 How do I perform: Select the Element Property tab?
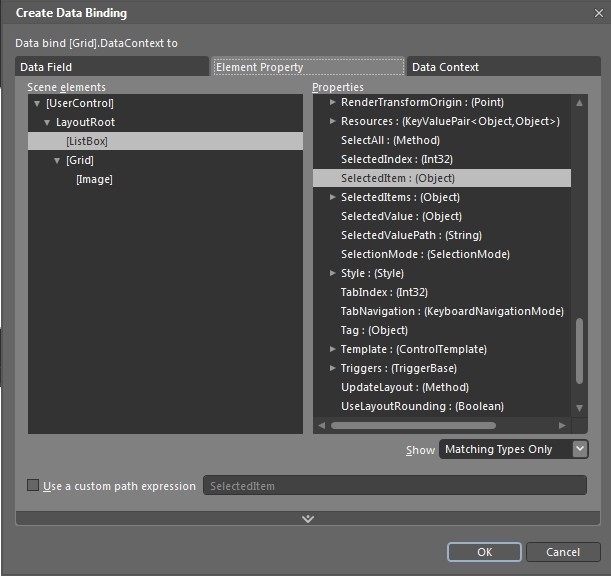click(x=308, y=67)
